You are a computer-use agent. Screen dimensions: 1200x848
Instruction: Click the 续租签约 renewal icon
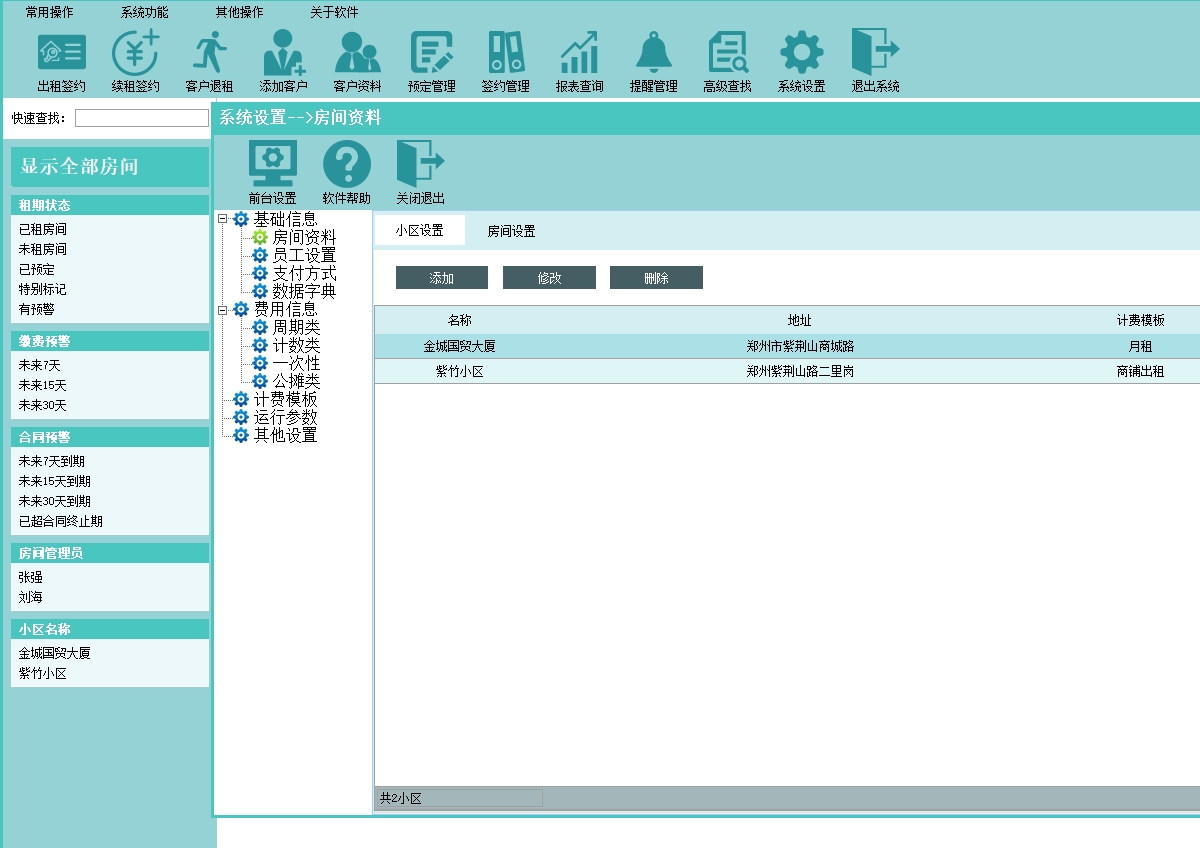pos(136,53)
